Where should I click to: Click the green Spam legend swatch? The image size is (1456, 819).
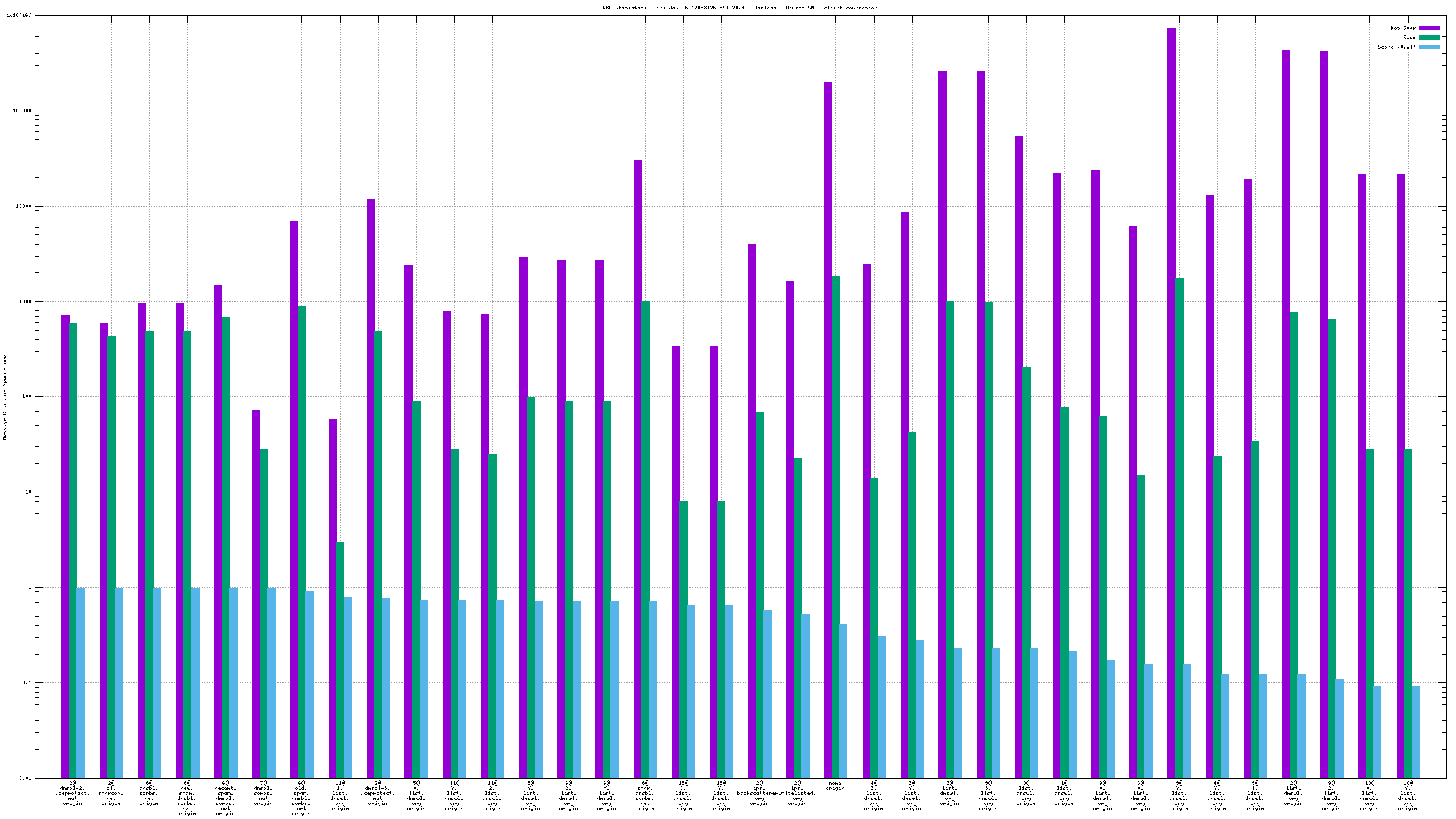coord(1429,37)
